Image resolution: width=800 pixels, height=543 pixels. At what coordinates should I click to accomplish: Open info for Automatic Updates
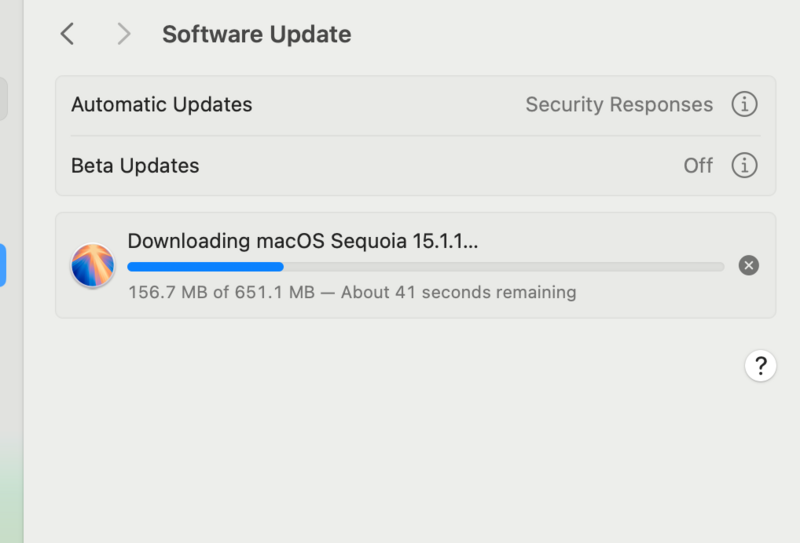[x=744, y=105]
